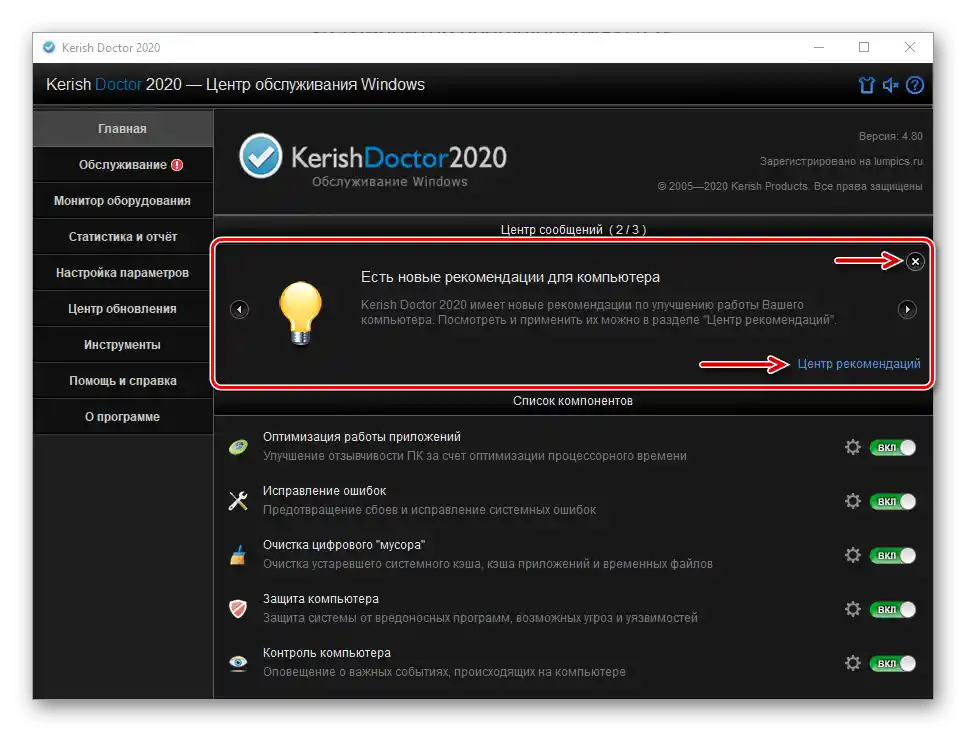Open the Обслуживание section
The width and height of the screenshot is (966, 732).
(123, 165)
